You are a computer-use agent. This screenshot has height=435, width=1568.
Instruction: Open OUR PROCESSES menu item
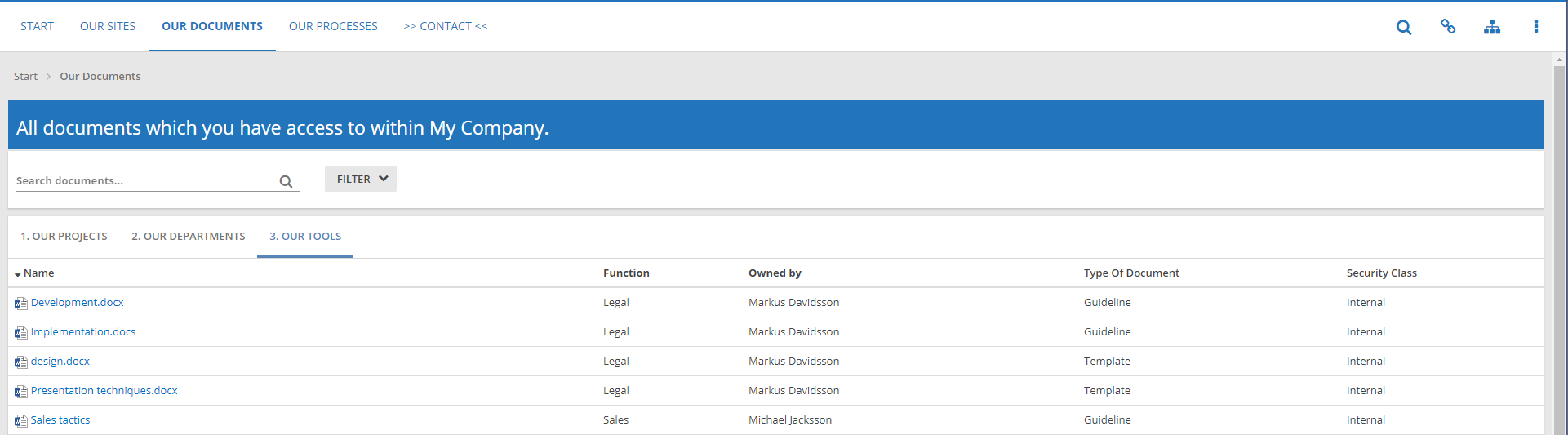tap(333, 26)
